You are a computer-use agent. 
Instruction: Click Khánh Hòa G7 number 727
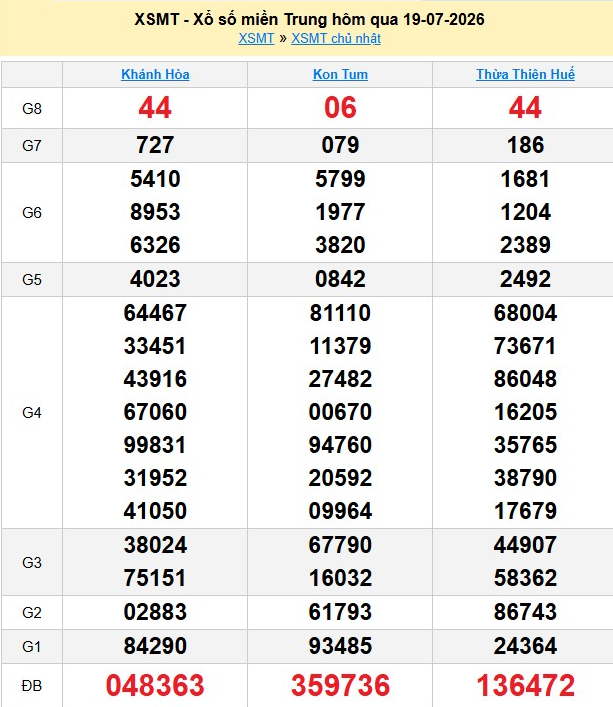point(155,145)
